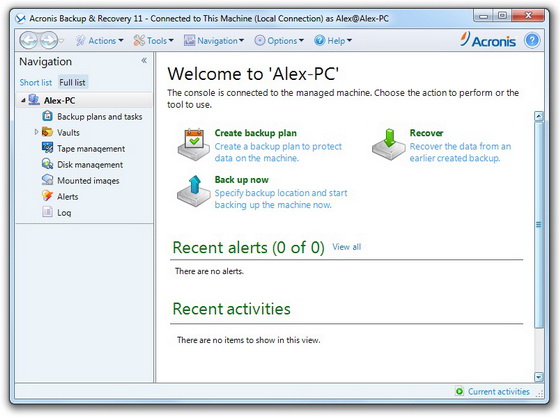
Task: Click the scrollbar up arrow
Action: click(539, 116)
